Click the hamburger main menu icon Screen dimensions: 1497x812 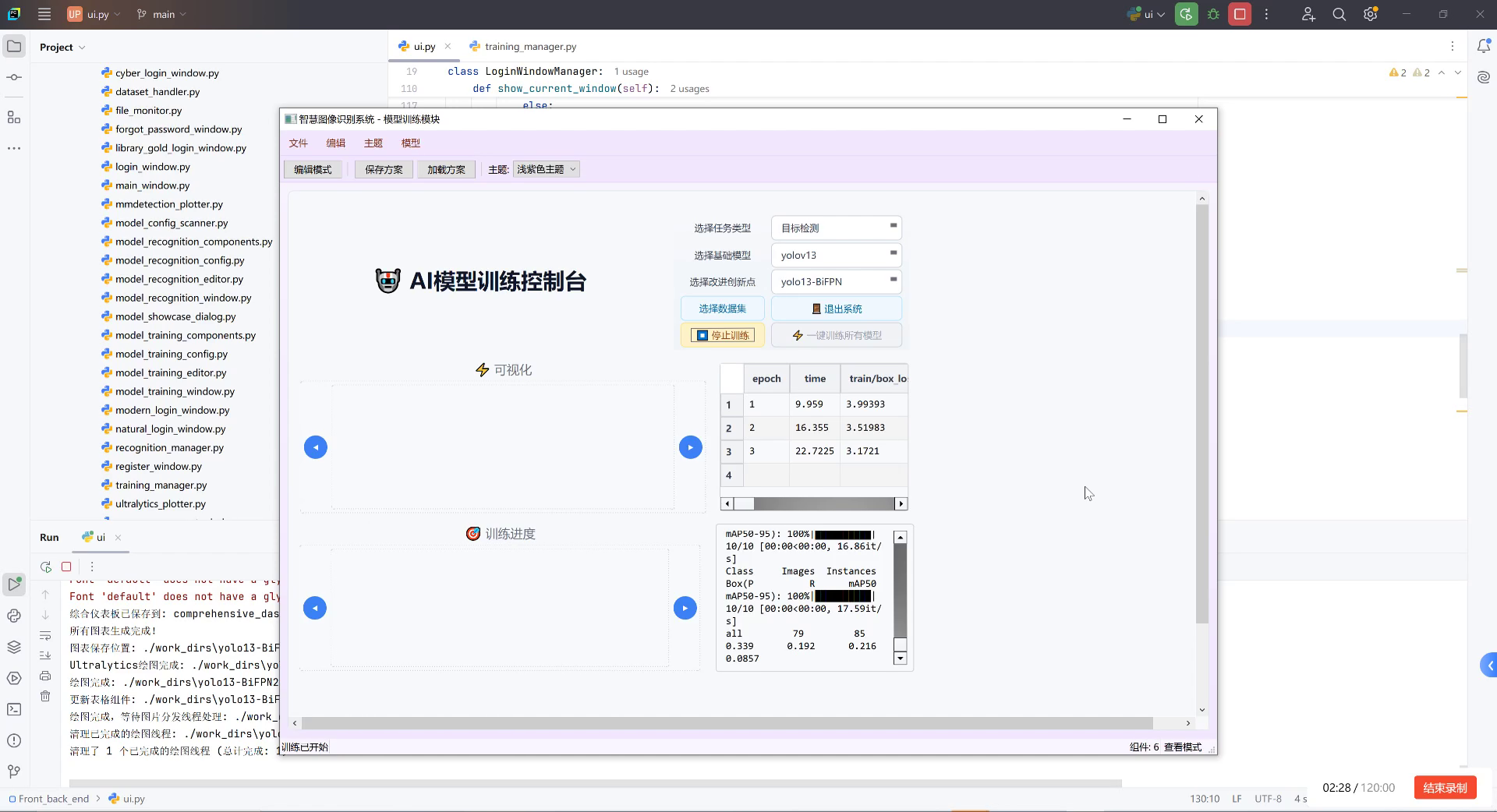(x=44, y=14)
